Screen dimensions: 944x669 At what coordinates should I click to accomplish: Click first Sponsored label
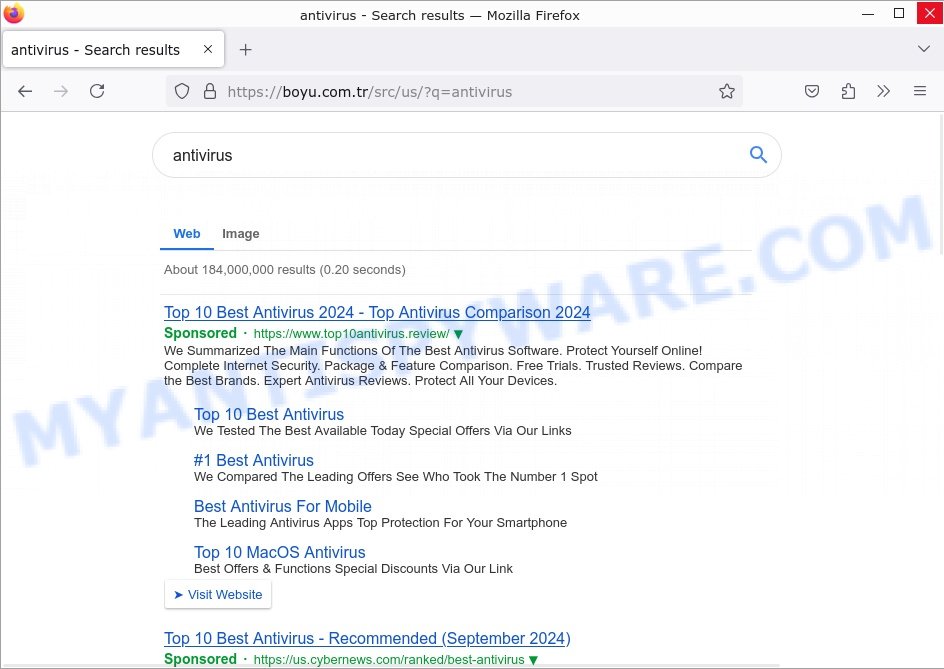coord(200,333)
